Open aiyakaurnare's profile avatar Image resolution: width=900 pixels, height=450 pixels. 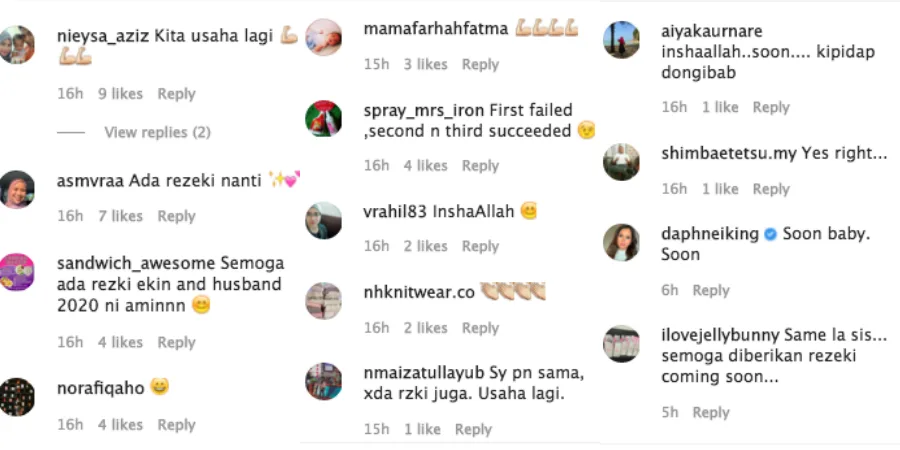[621, 40]
